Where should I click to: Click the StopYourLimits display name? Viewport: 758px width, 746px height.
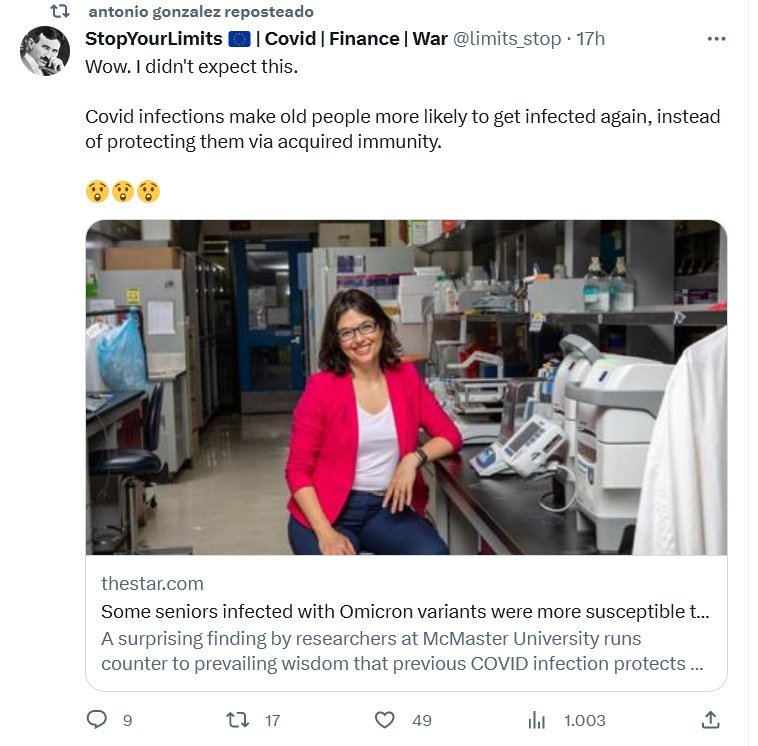[154, 39]
